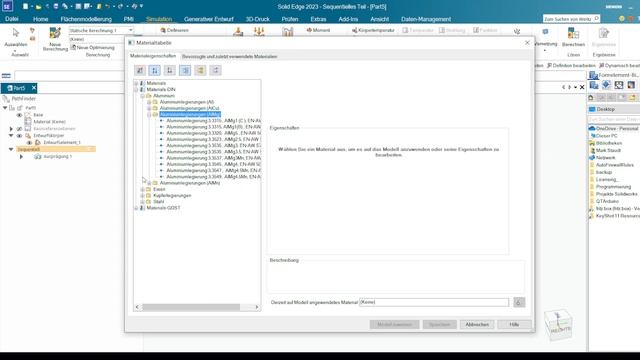Collapse the Aluminium folder
Screen dimensions: 640x360
[143, 96]
